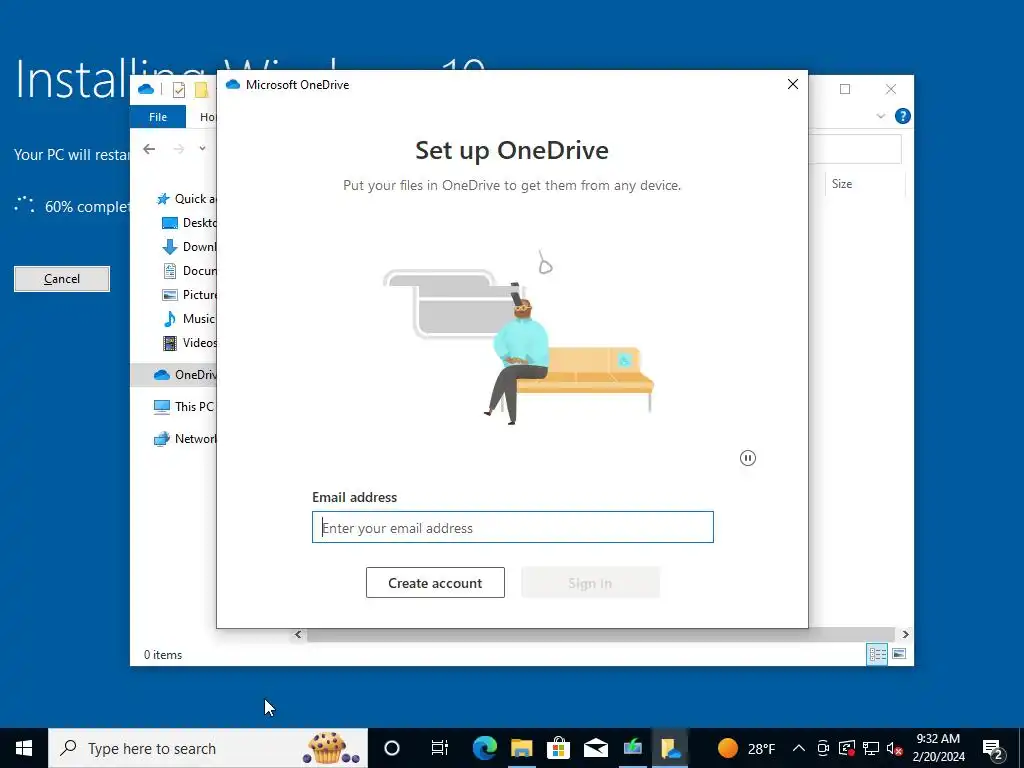Open Mail app from the taskbar
Screen dimensions: 1024x768
pyautogui.click(x=596, y=748)
